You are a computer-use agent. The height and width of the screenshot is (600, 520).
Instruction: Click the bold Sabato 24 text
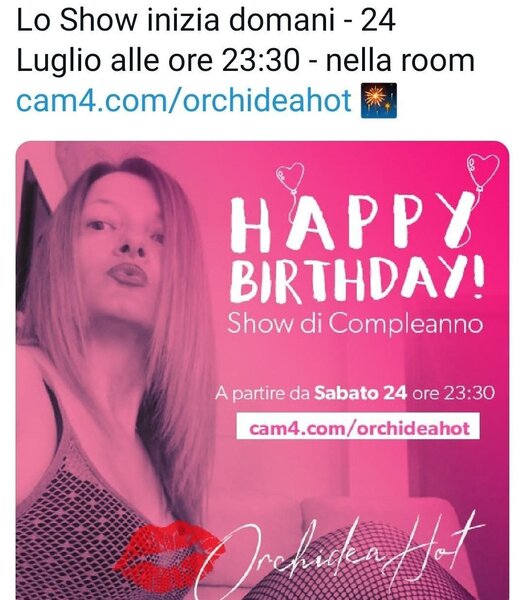pyautogui.click(x=360, y=393)
